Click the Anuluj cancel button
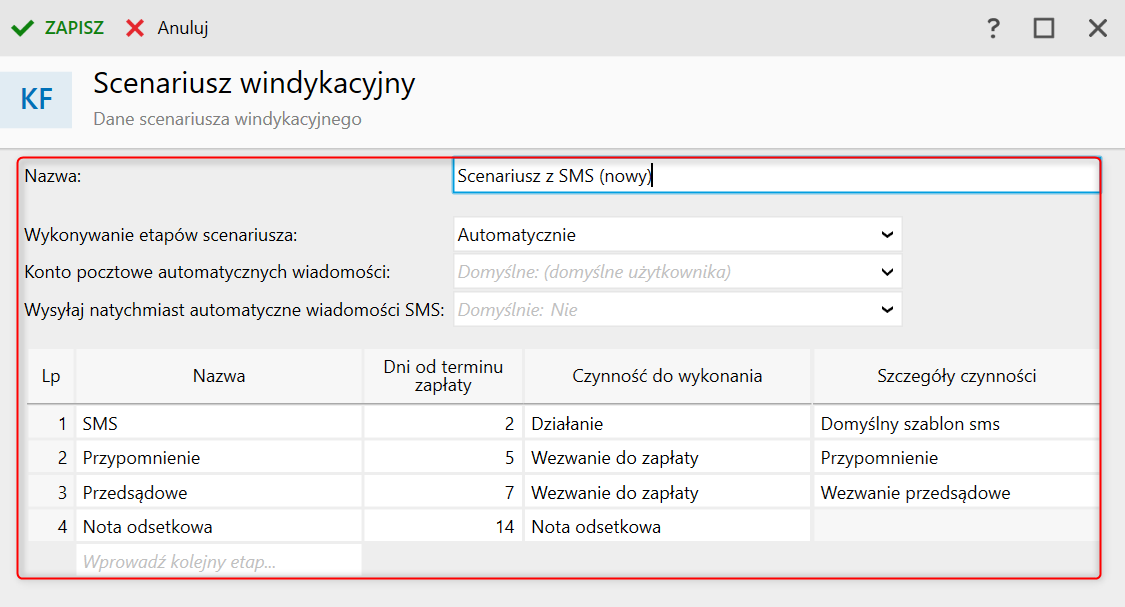The width and height of the screenshot is (1125, 607). click(167, 28)
